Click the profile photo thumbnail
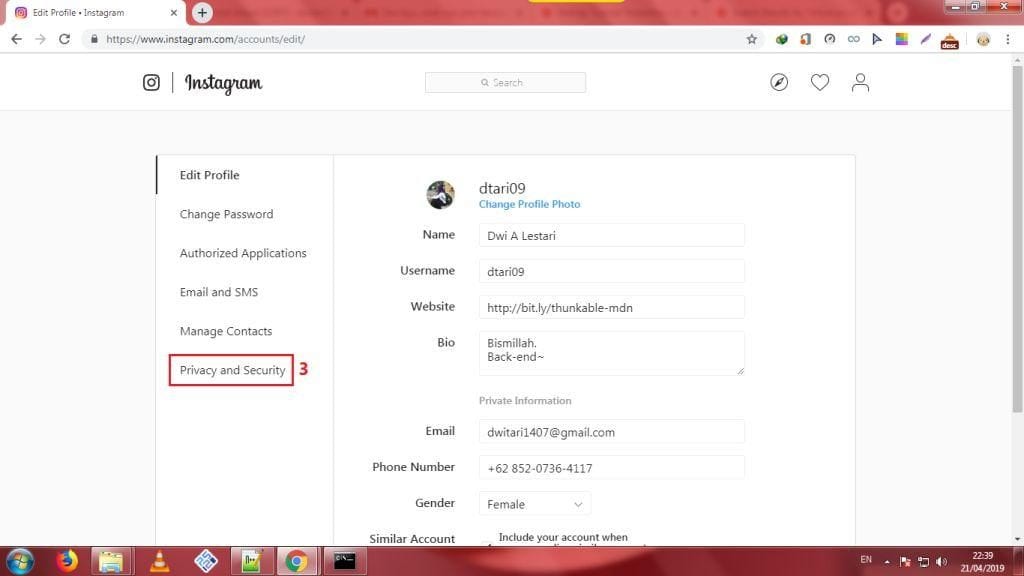 (441, 195)
